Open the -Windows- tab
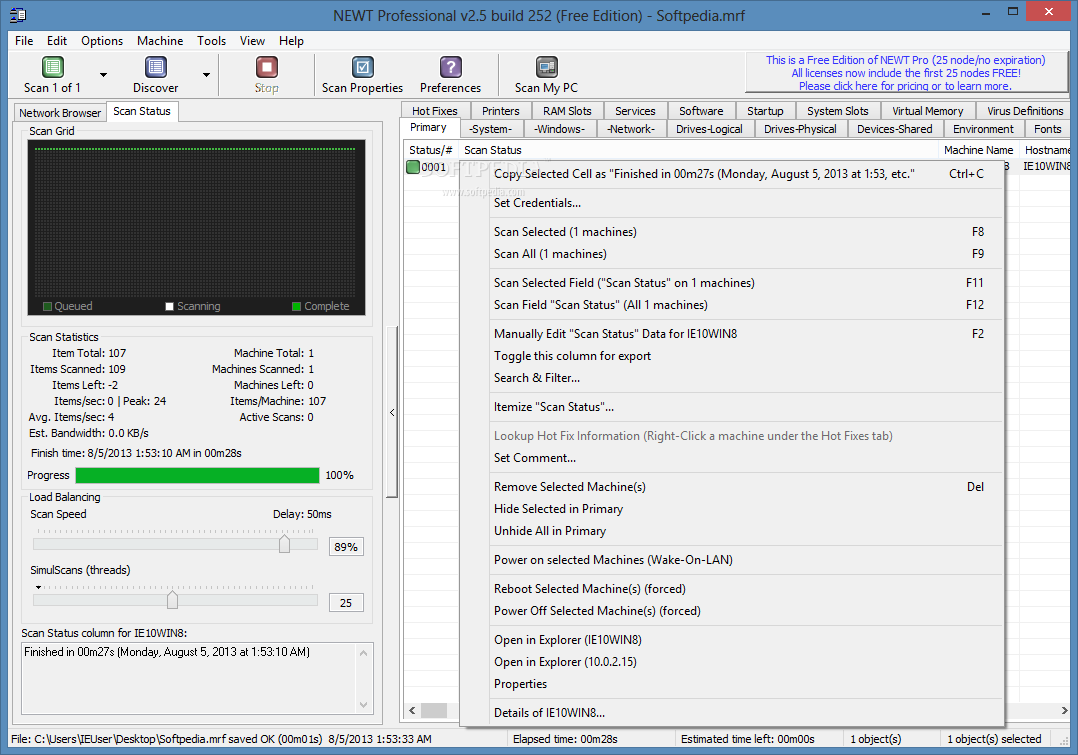The height and width of the screenshot is (755, 1078). coord(560,129)
